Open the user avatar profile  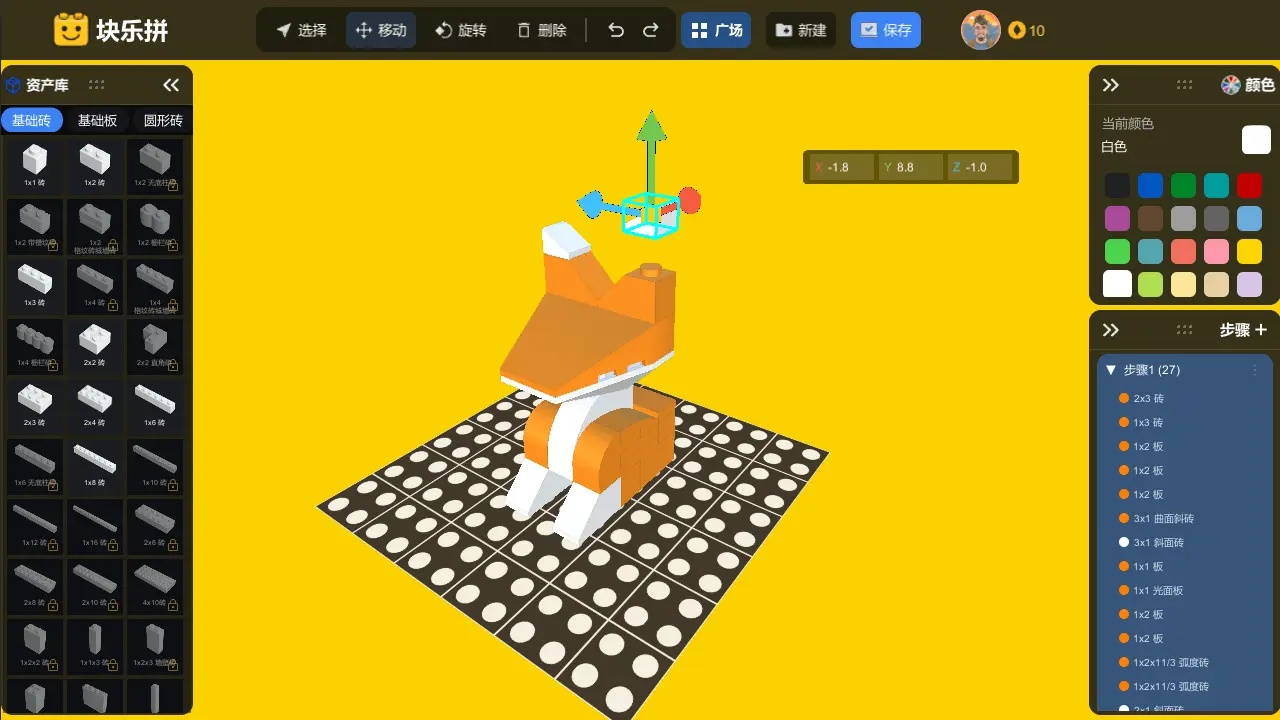(x=981, y=30)
